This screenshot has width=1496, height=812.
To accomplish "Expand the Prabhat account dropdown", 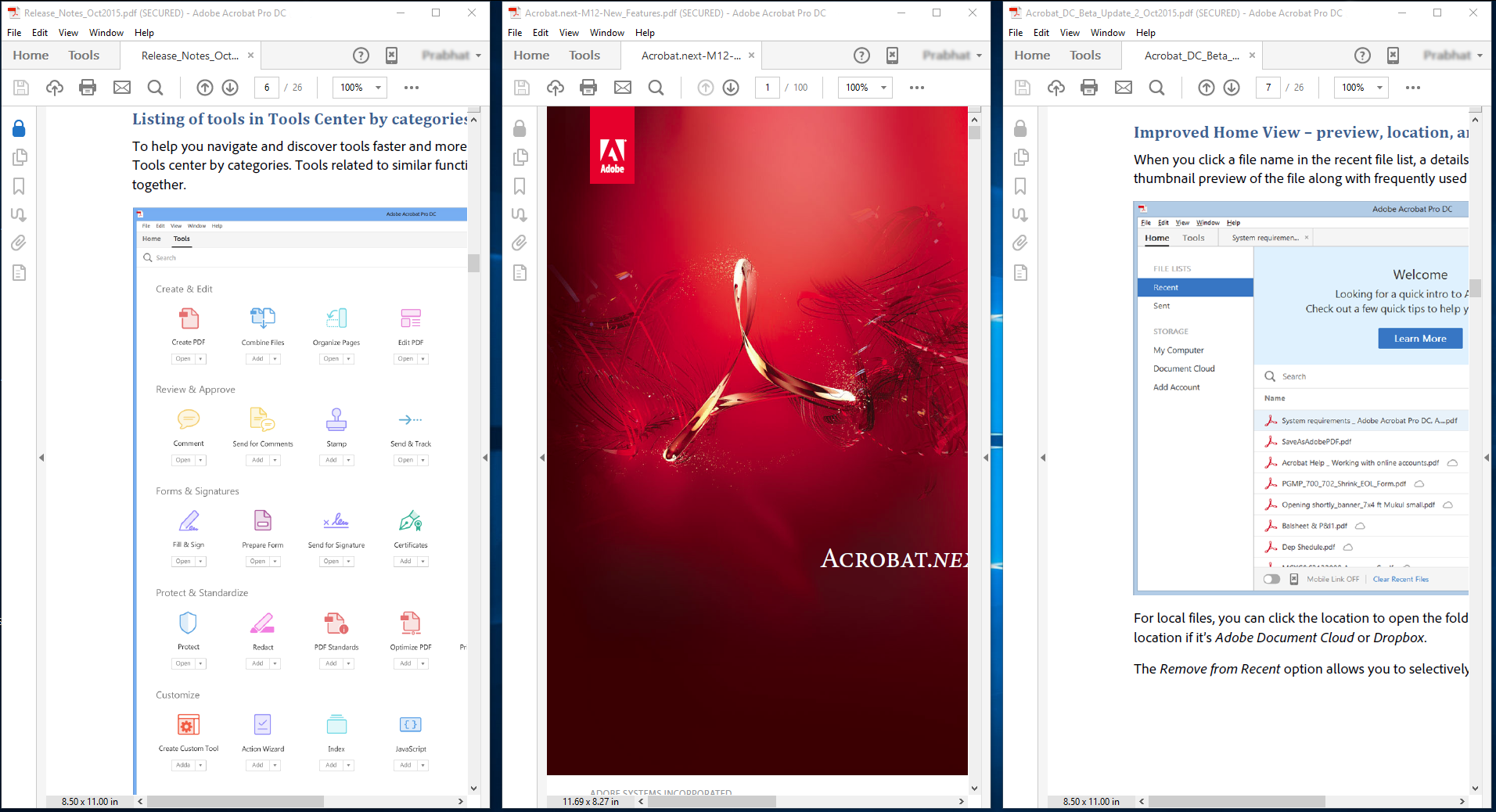I will [452, 56].
